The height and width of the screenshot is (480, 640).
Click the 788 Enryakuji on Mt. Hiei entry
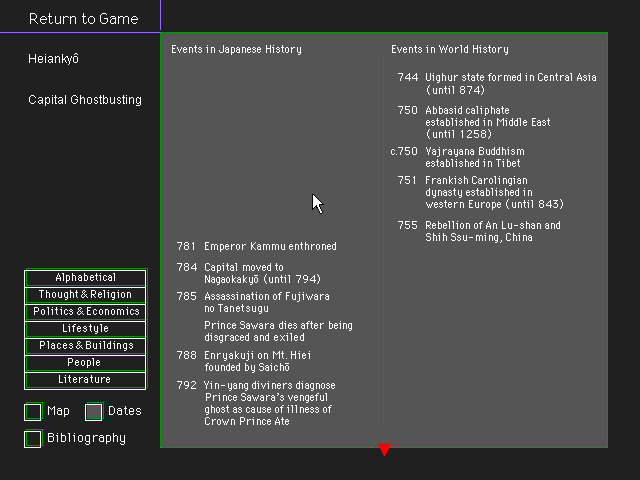pyautogui.click(x=244, y=361)
